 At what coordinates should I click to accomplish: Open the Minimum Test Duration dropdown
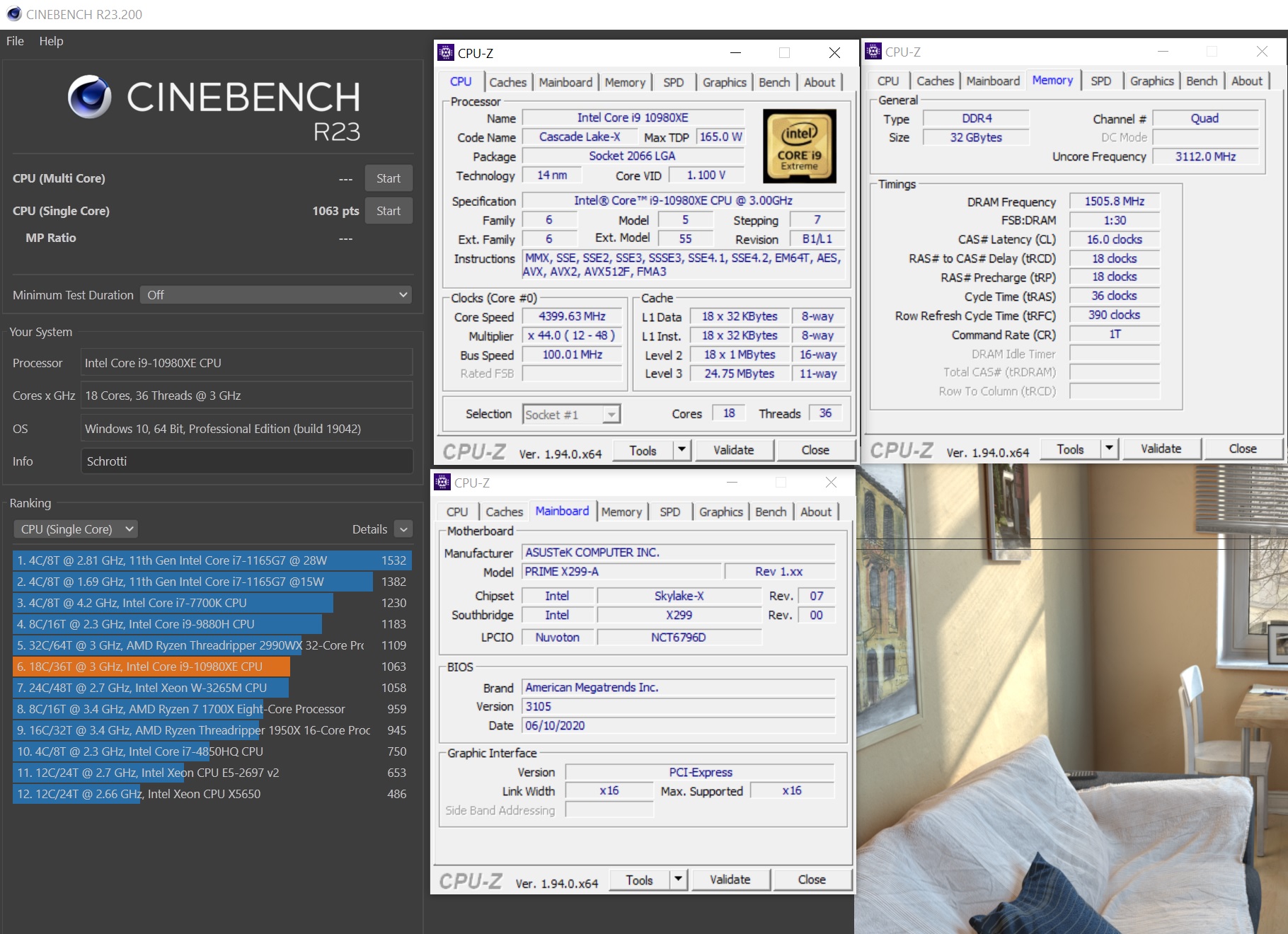(x=276, y=295)
